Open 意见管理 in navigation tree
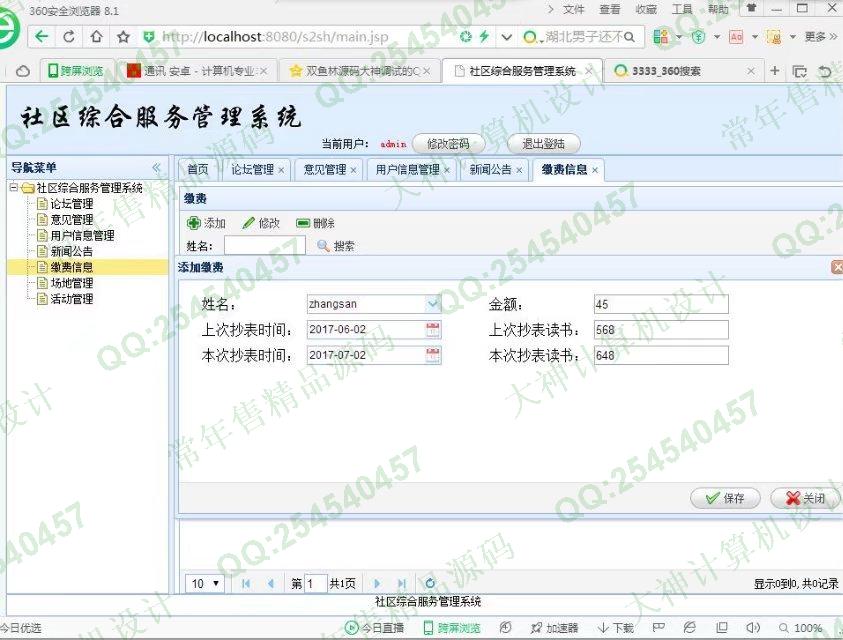Viewport: 843px width, 640px height. tap(71, 219)
